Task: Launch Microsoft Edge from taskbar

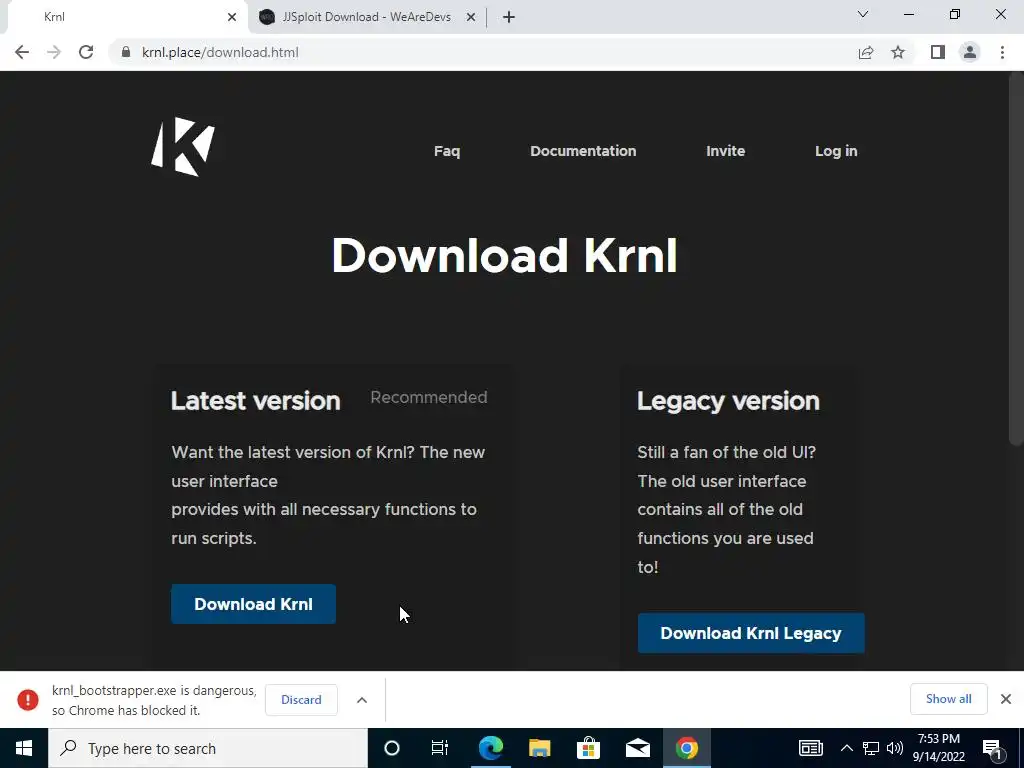Action: click(x=491, y=748)
